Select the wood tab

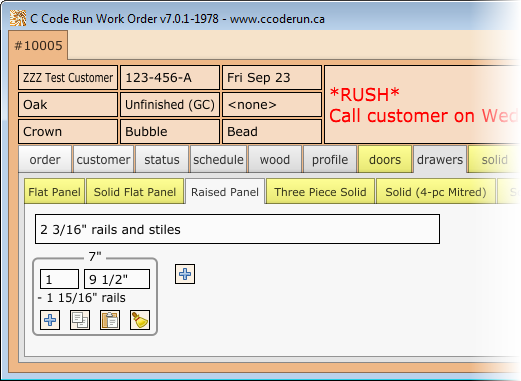pyautogui.click(x=275, y=159)
